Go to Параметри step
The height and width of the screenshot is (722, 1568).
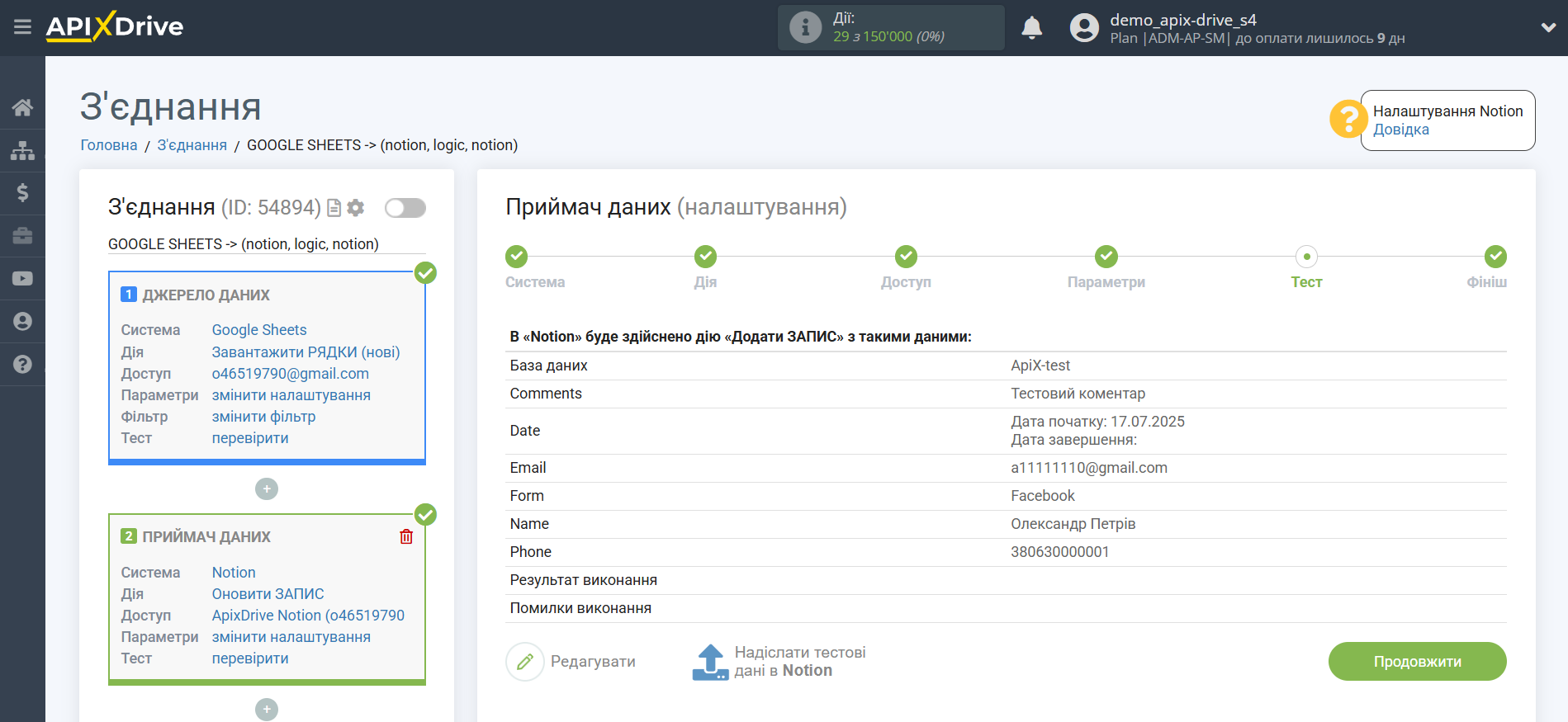[x=1106, y=257]
